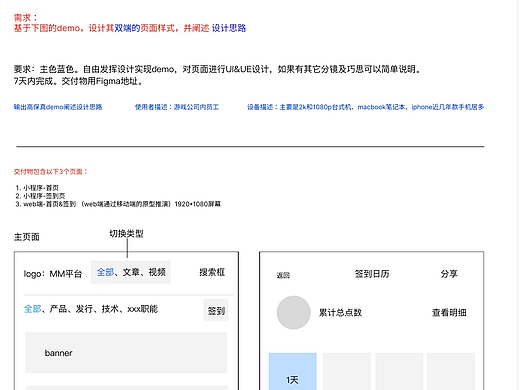This screenshot has width=520, height=390.
Task: Select the 全部、产品、发行 category row
Action: click(91, 309)
